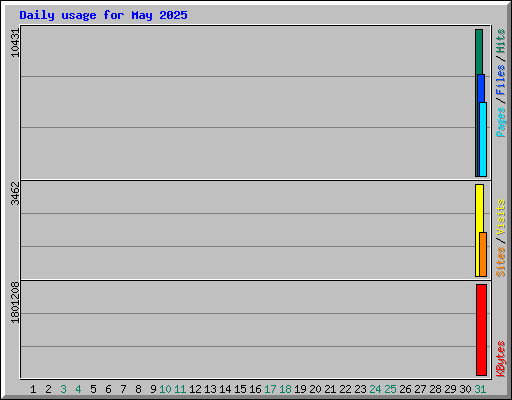Click day 1 on the x-axis
Viewport: 512px width, 400px height.
[x=33, y=389]
